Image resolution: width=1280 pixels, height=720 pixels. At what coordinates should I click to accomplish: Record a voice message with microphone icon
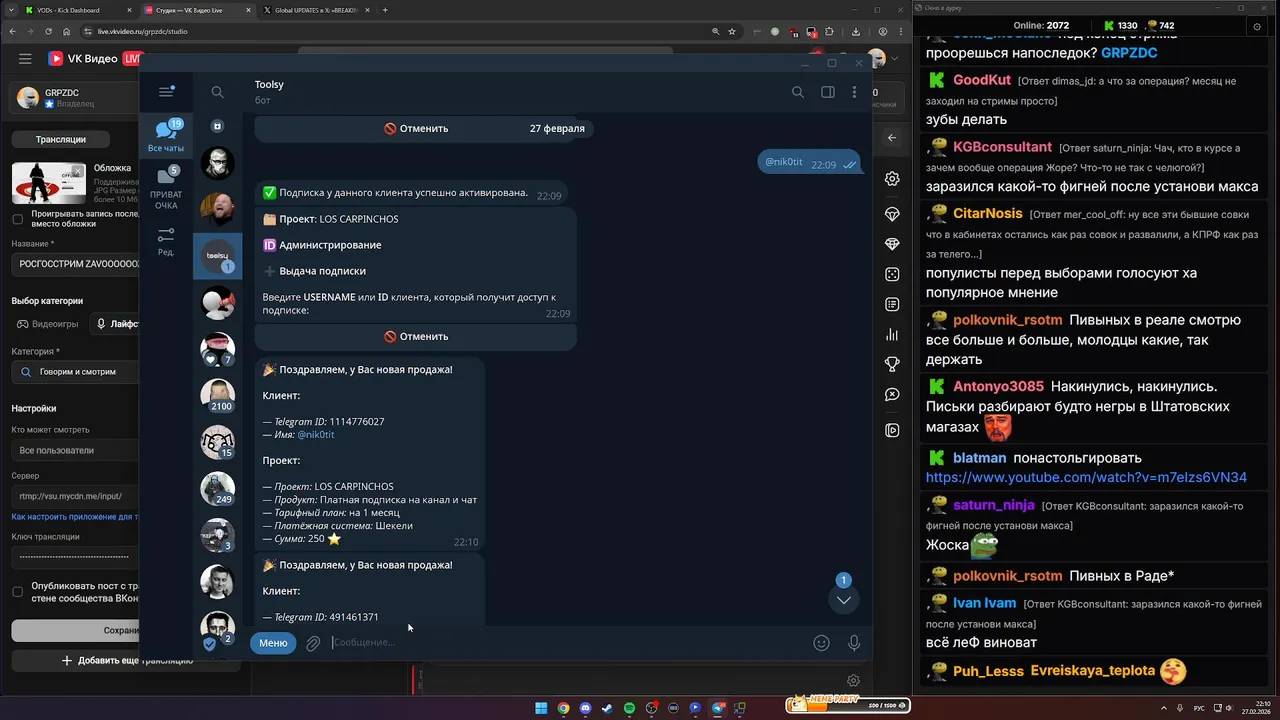coord(854,643)
